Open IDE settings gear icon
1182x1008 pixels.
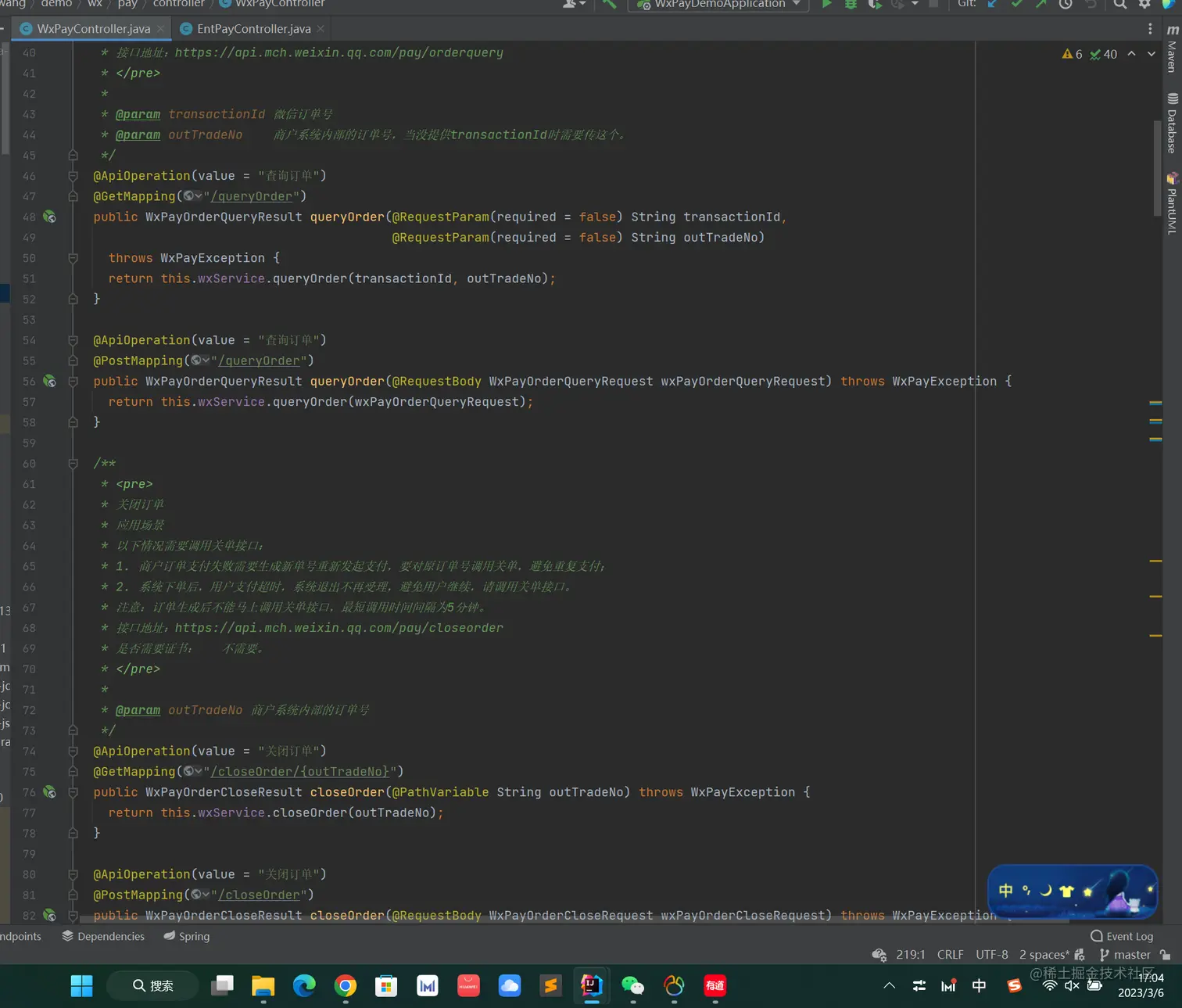tap(1144, 4)
